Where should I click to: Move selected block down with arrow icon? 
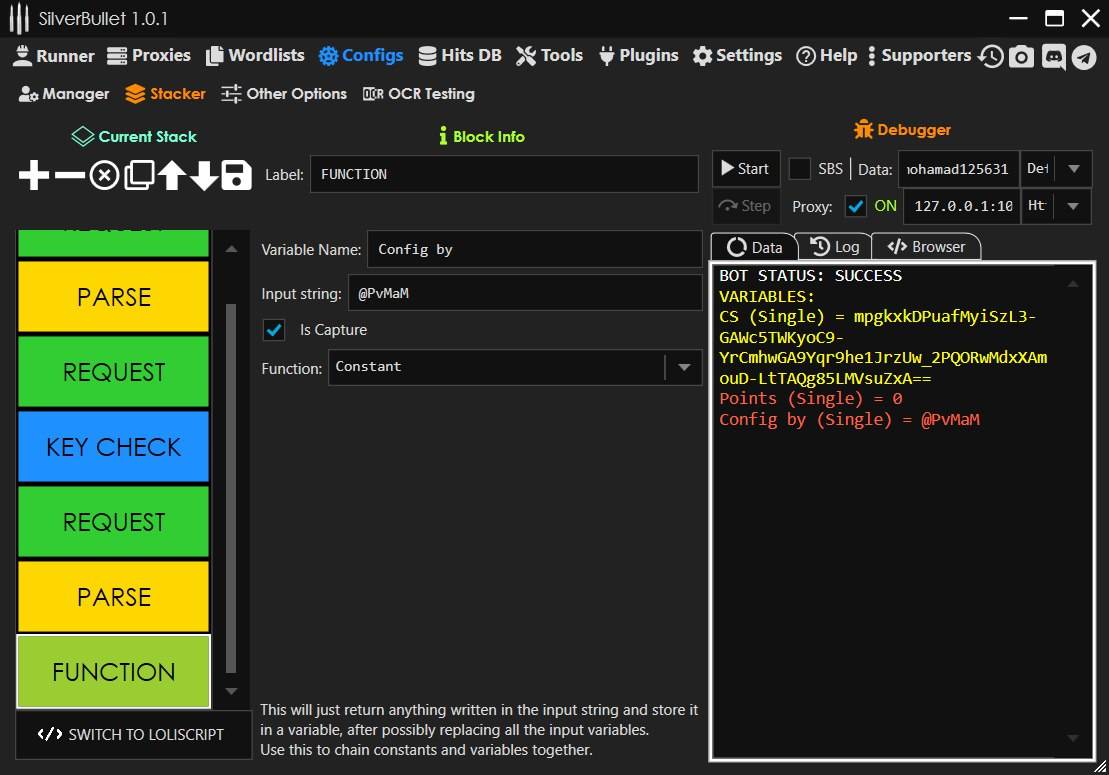click(204, 176)
